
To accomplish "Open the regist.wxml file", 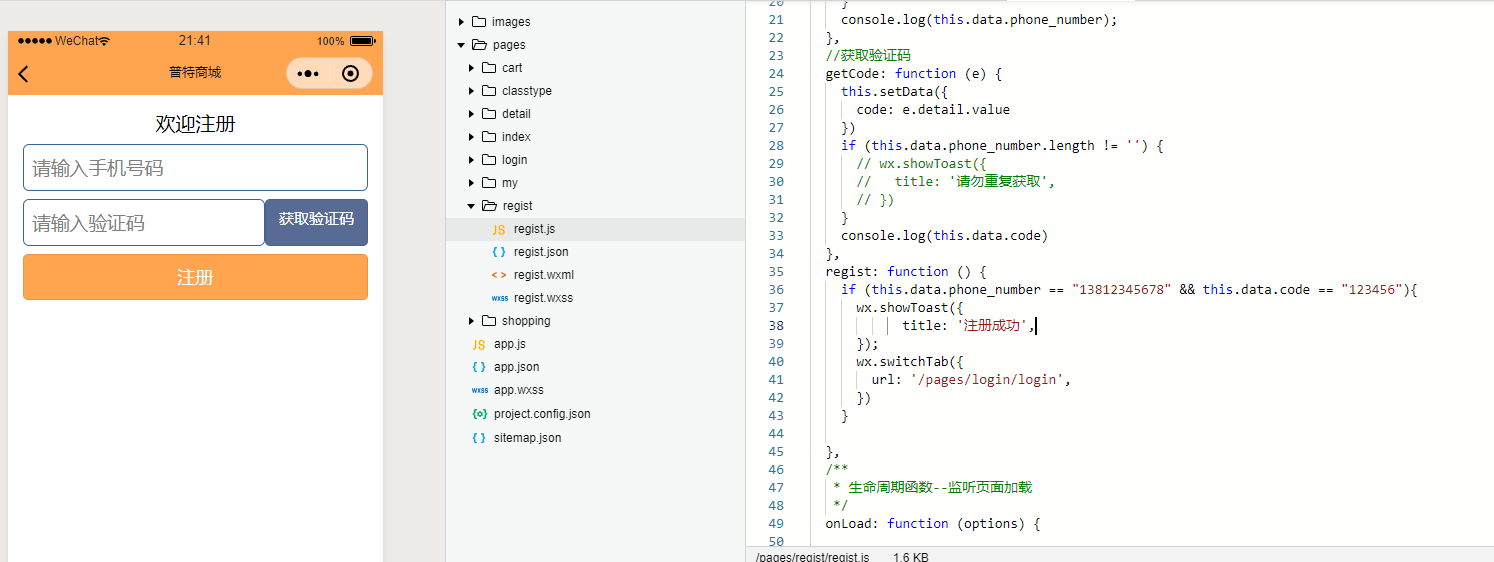I will (x=543, y=275).
